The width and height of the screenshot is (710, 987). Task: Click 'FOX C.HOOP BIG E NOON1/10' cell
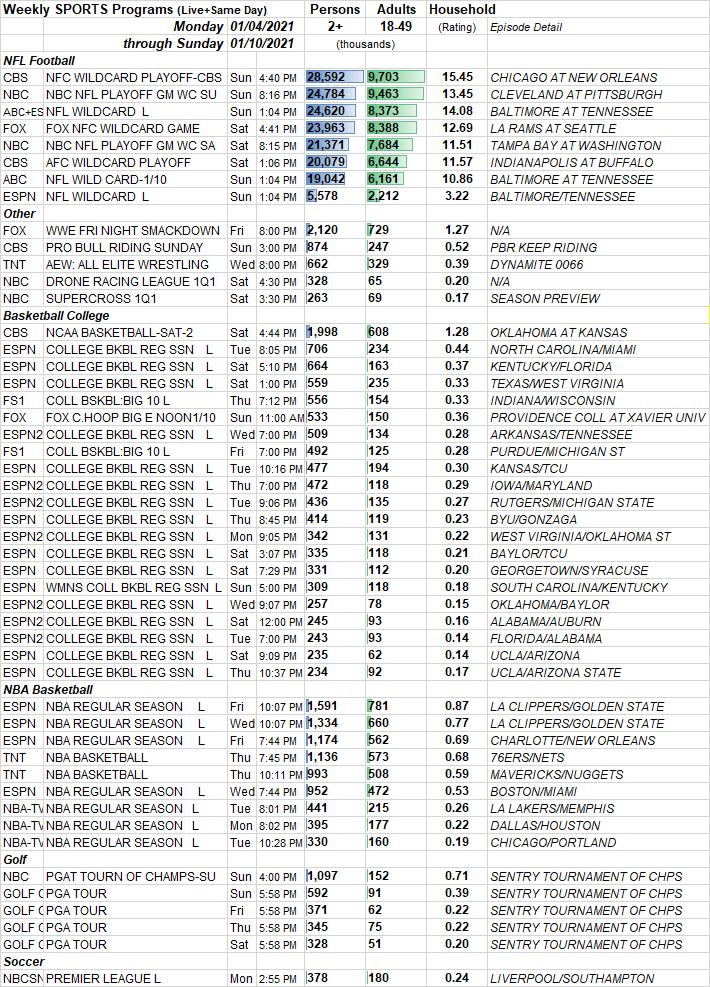pyautogui.click(x=131, y=417)
